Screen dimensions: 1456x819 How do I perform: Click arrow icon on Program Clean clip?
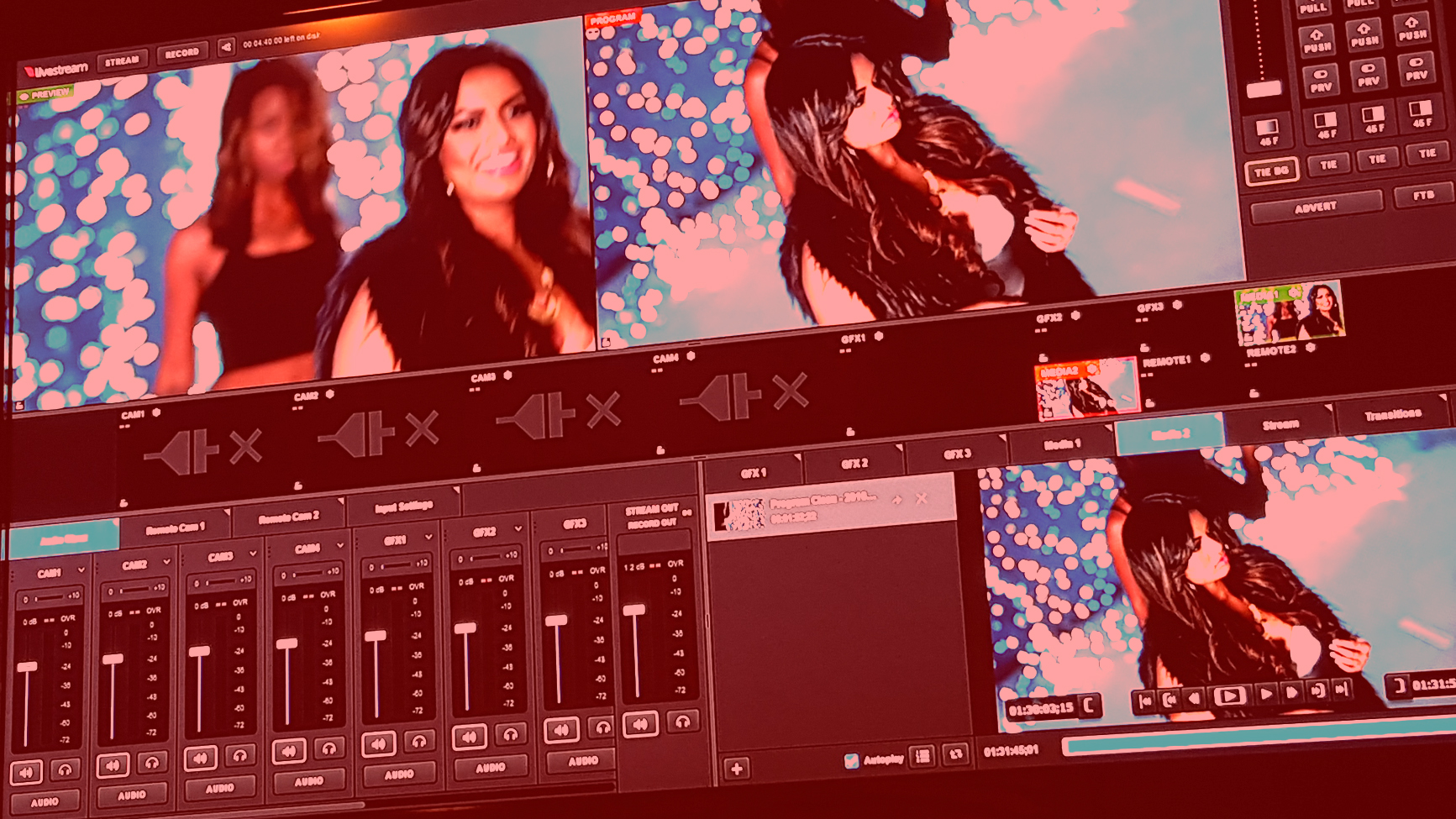point(897,500)
